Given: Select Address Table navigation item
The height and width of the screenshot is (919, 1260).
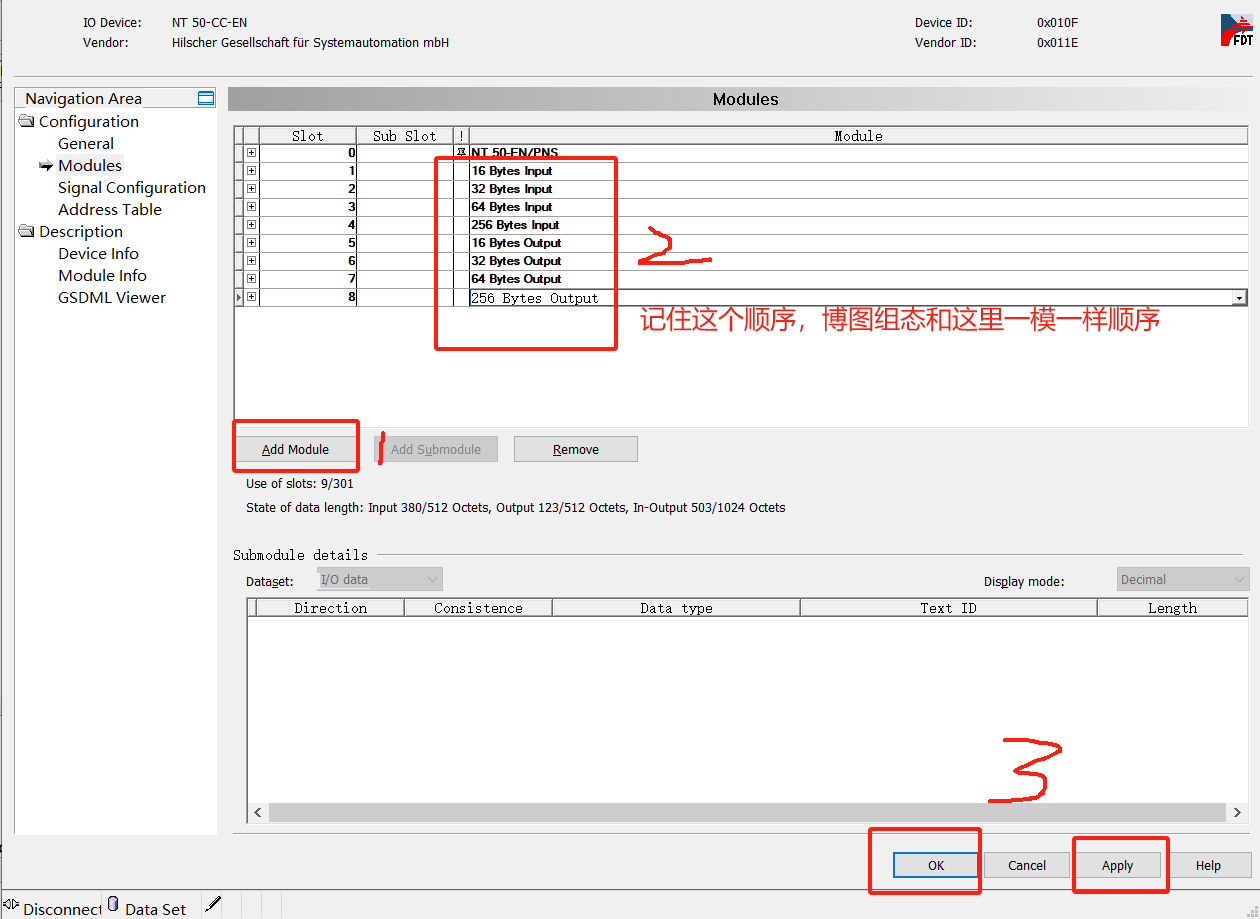Looking at the screenshot, I should pyautogui.click(x=109, y=209).
